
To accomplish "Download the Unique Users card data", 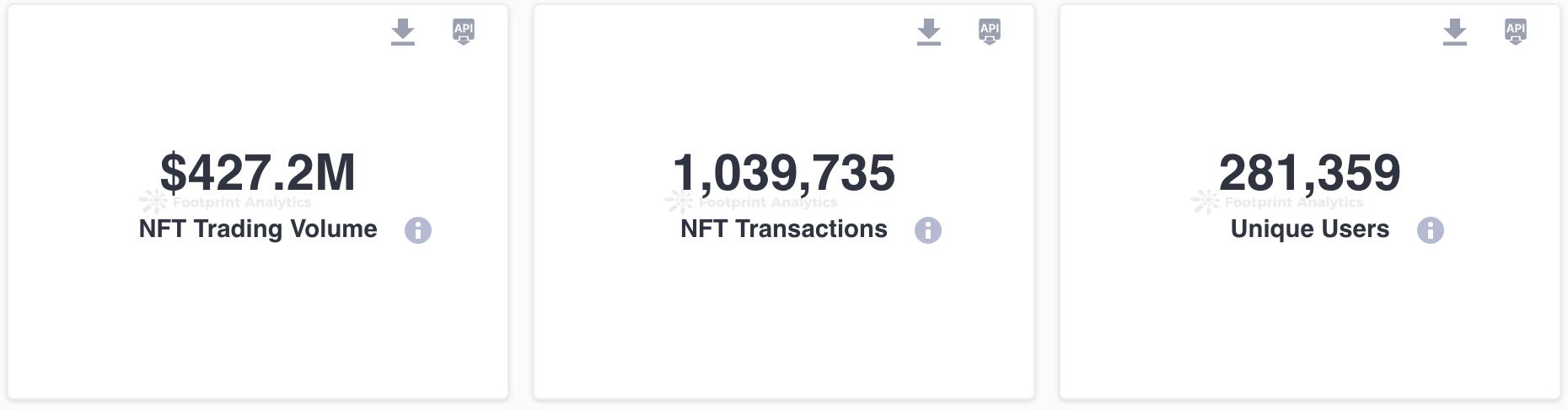I will point(1455,32).
